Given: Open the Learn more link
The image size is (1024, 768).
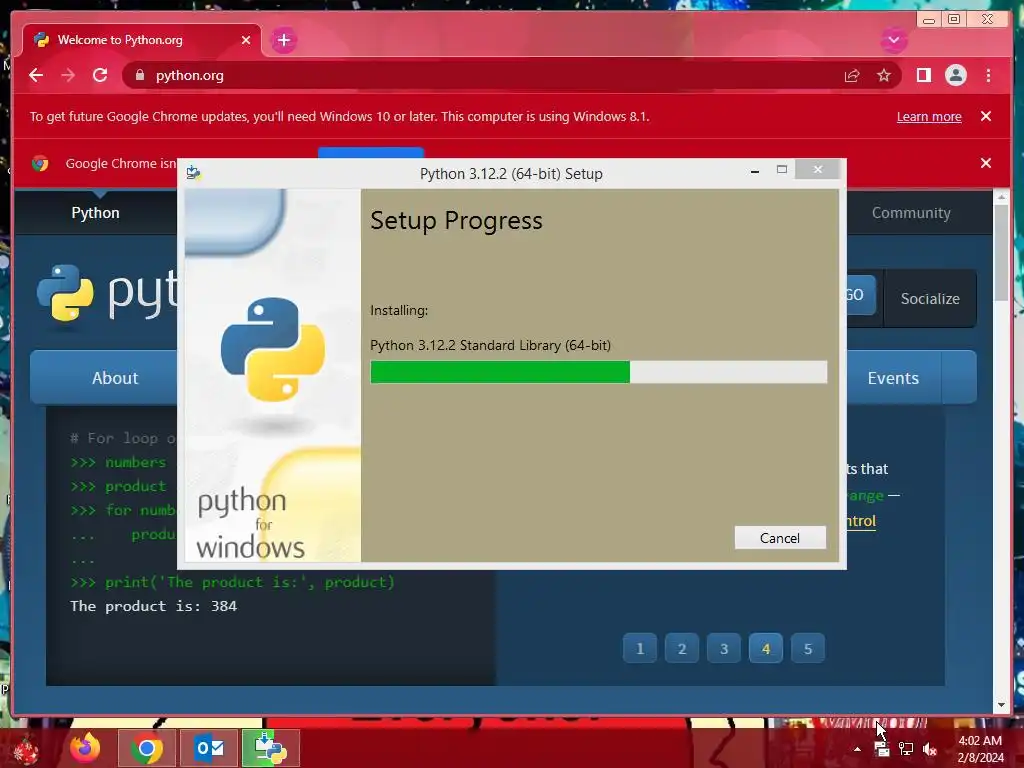Looking at the screenshot, I should click(929, 116).
